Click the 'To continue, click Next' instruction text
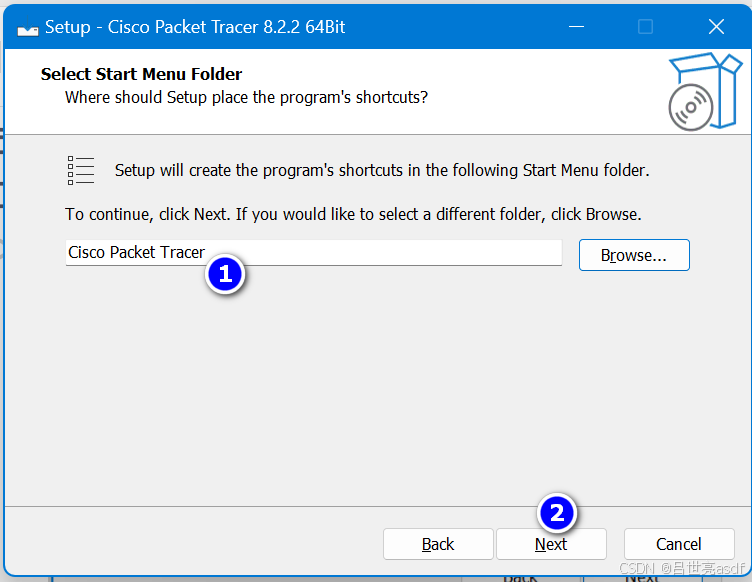The height and width of the screenshot is (582, 752). tap(353, 214)
